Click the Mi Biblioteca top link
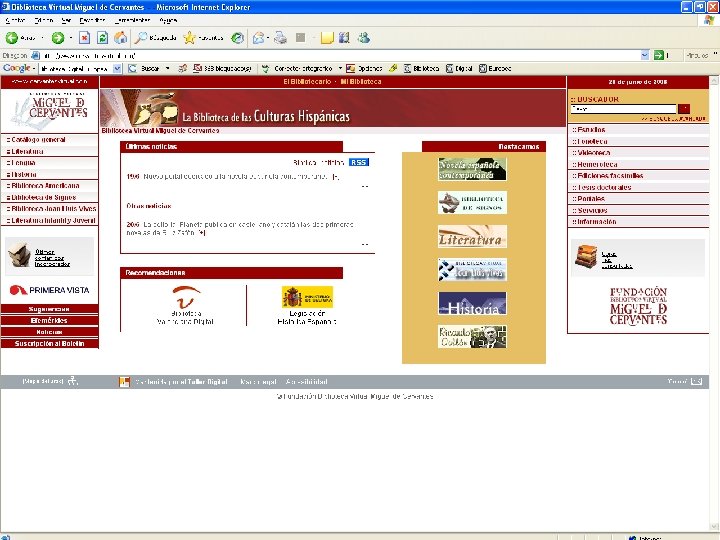The image size is (720, 540). 361,82
